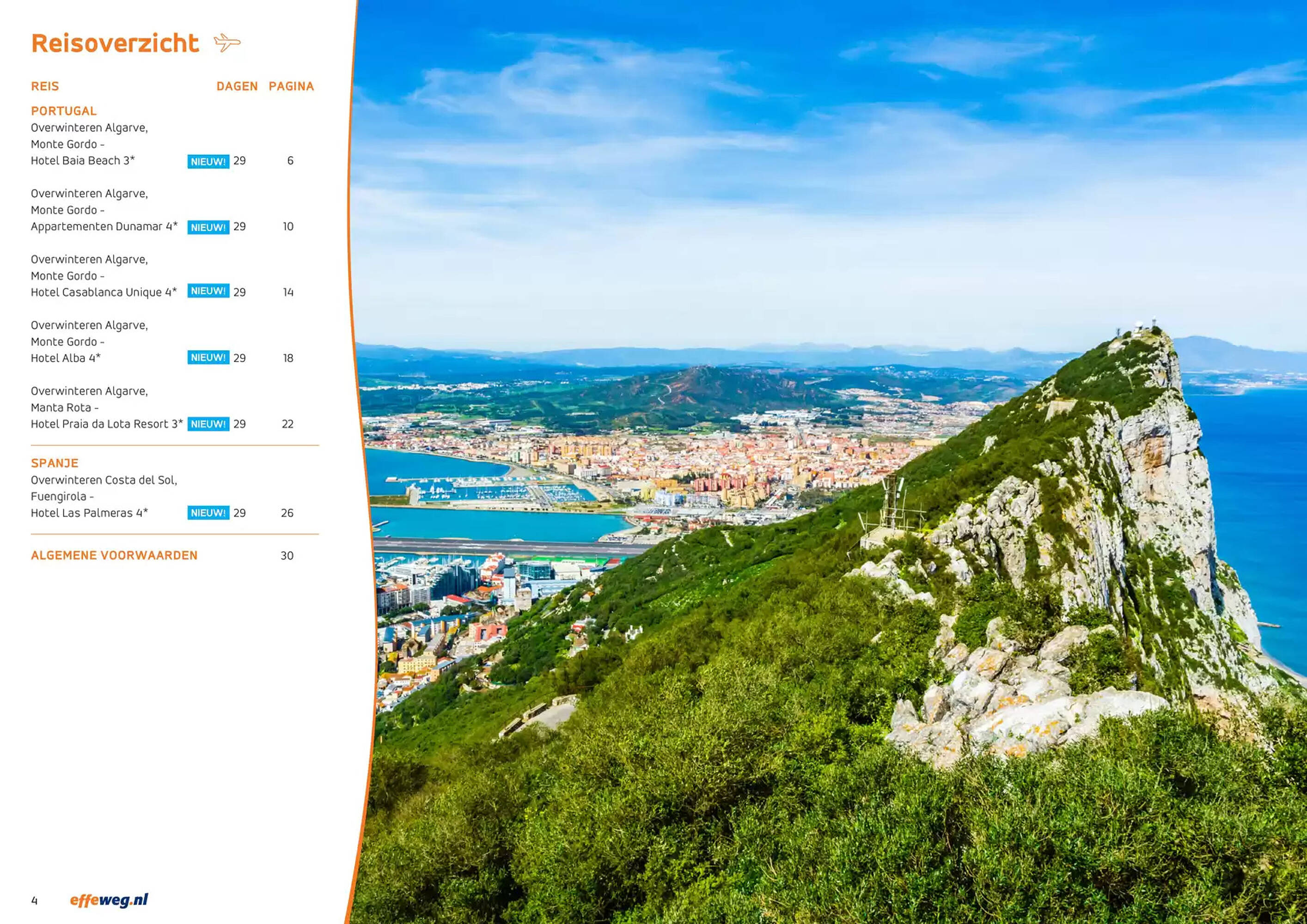Screen dimensions: 1307x924
Task: Click the NIEUW! badge for Hotel Alba
Action: click(208, 357)
